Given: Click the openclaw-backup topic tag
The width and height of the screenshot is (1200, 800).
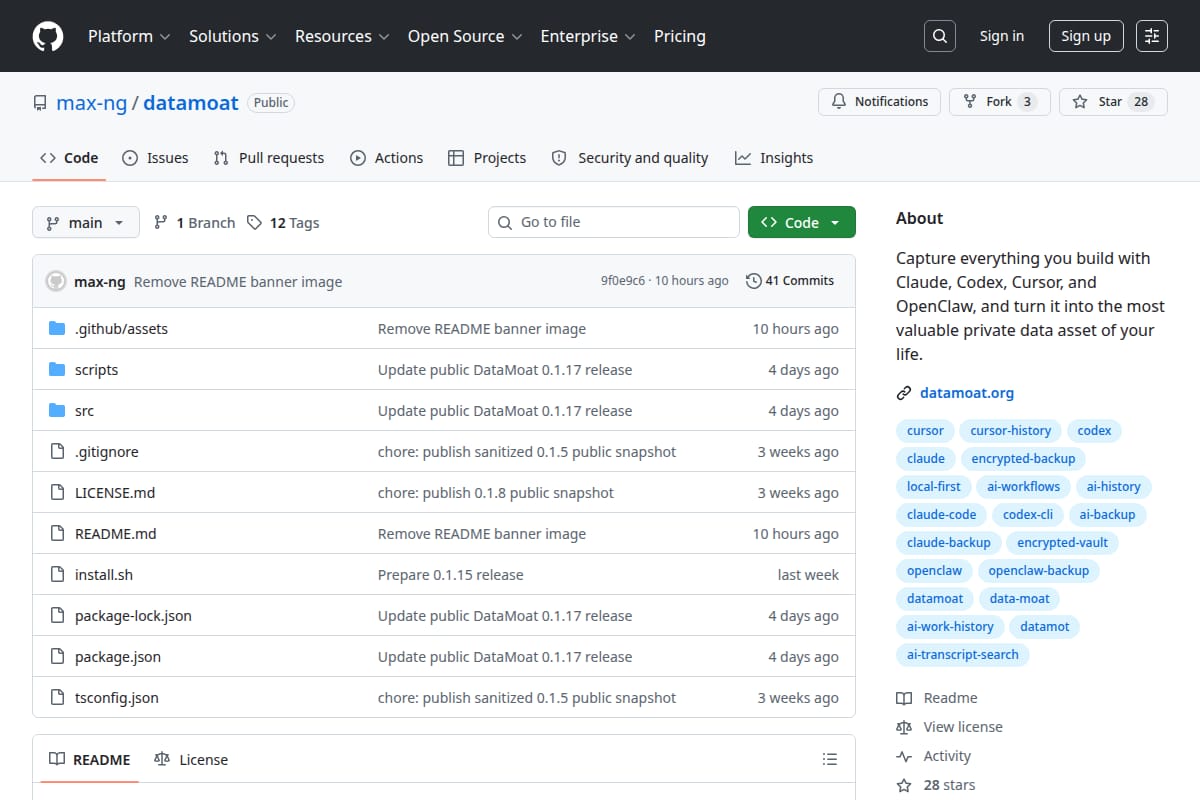Looking at the screenshot, I should pos(1039,571).
